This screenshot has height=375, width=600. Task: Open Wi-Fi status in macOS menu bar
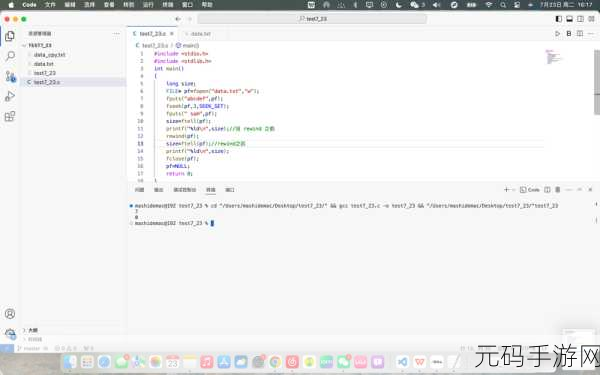(x=489, y=5)
